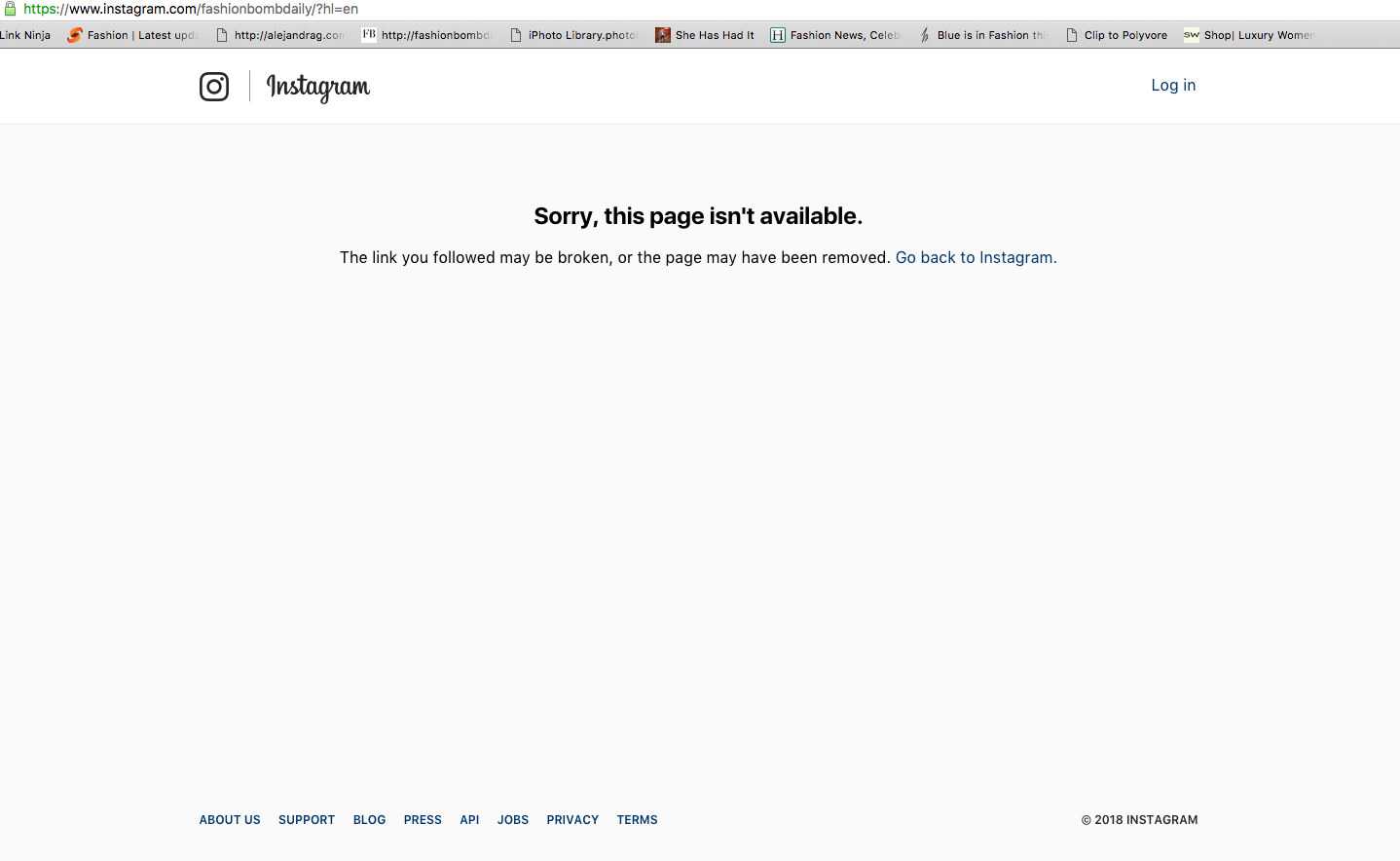This screenshot has width=1400, height=861.
Task: Click Go back to Instagram link
Action: 976,258
